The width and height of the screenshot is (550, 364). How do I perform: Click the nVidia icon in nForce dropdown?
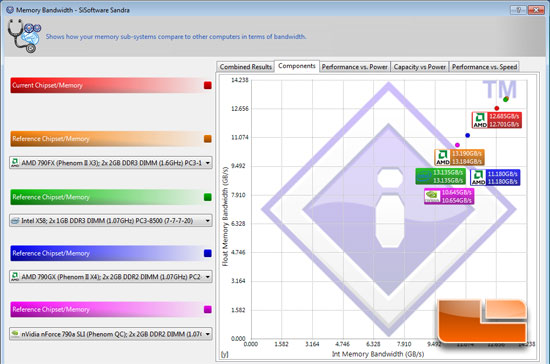coord(15,334)
